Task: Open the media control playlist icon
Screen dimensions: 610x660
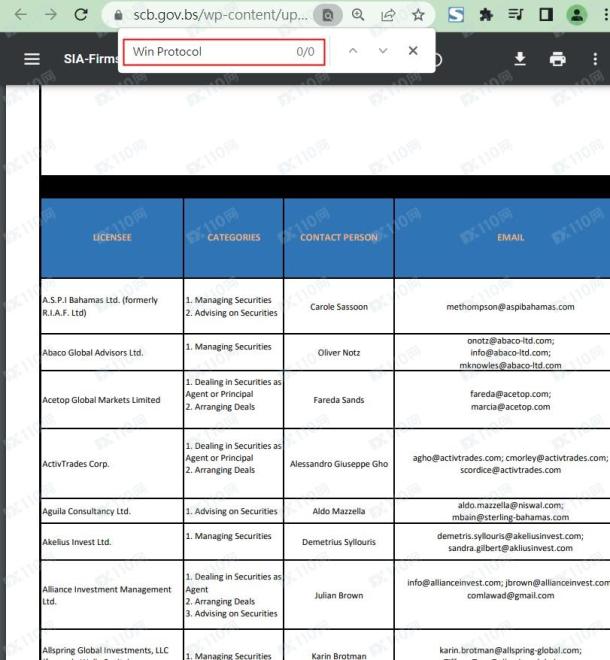Action: pos(516,15)
